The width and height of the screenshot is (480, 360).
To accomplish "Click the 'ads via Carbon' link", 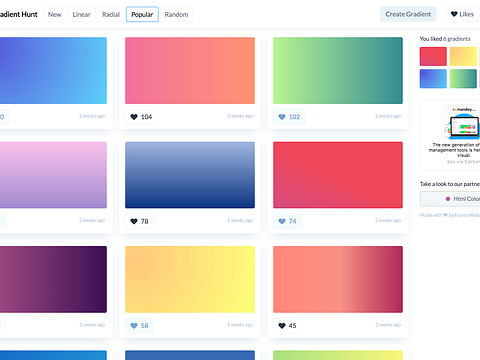I will (x=463, y=162).
